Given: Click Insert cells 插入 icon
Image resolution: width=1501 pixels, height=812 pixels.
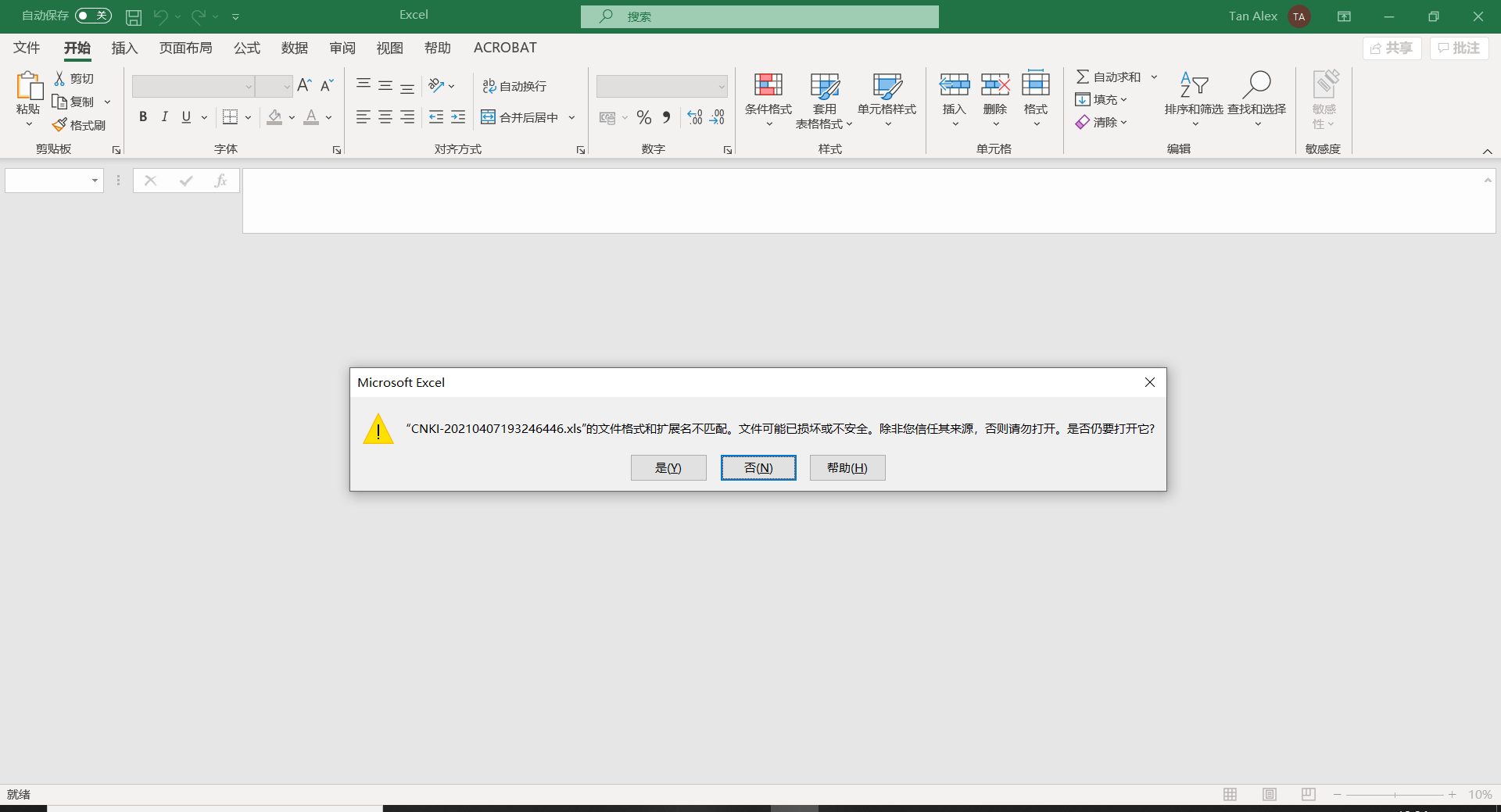Looking at the screenshot, I should coord(955,84).
